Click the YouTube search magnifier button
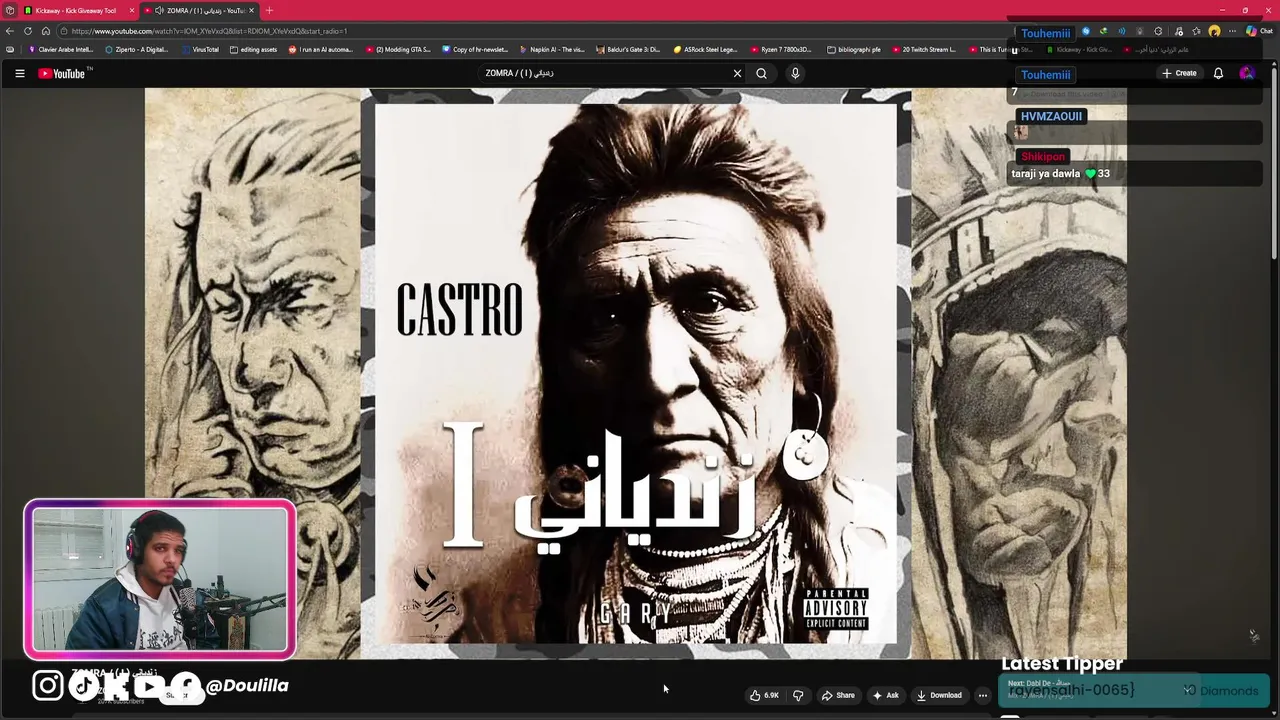Screen dimensions: 1280x720 [x=761, y=73]
